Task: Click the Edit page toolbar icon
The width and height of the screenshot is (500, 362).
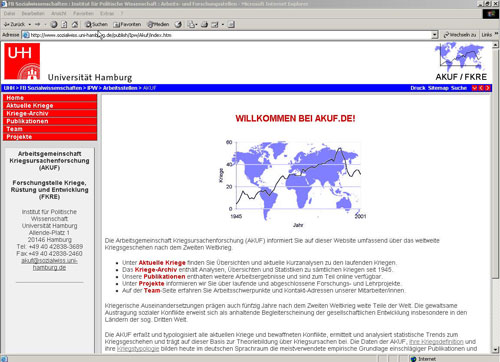Action: click(215, 24)
